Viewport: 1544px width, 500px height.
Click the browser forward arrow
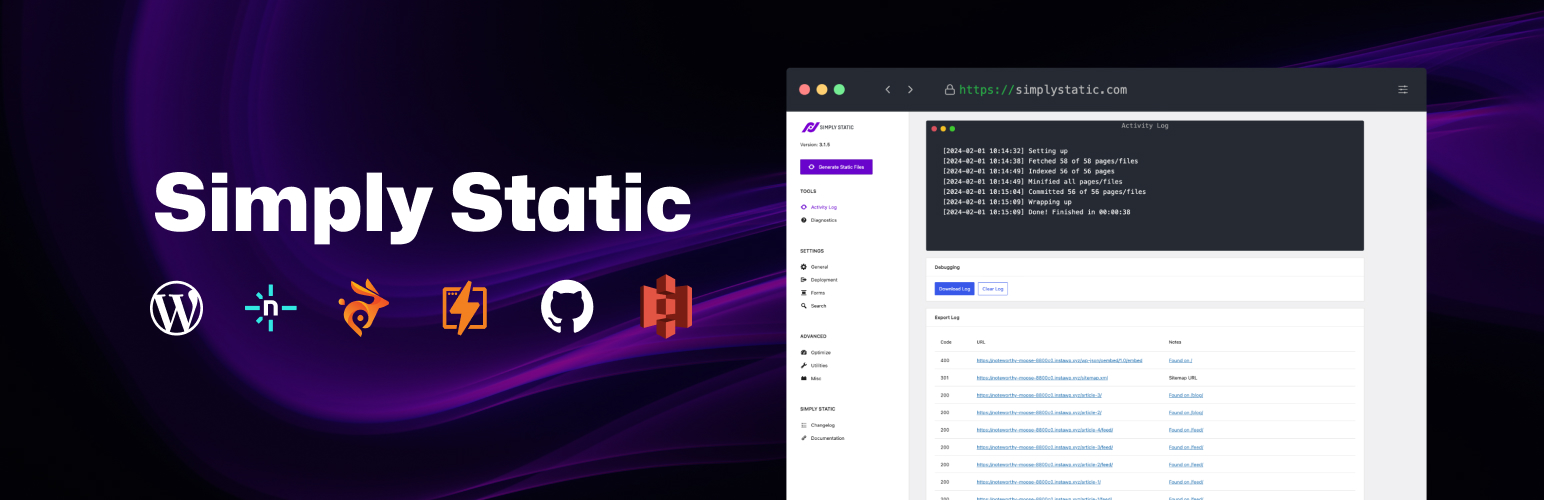[910, 90]
